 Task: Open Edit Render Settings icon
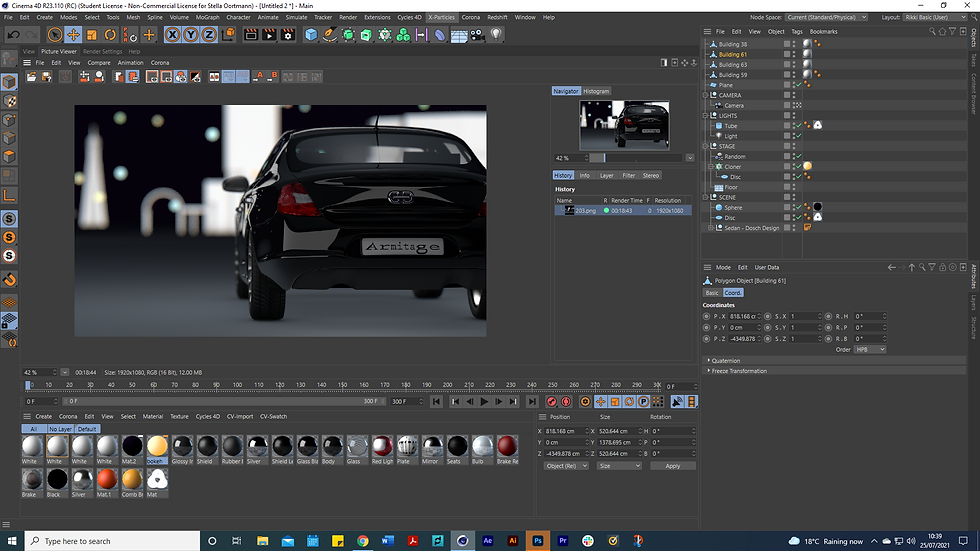(288, 35)
